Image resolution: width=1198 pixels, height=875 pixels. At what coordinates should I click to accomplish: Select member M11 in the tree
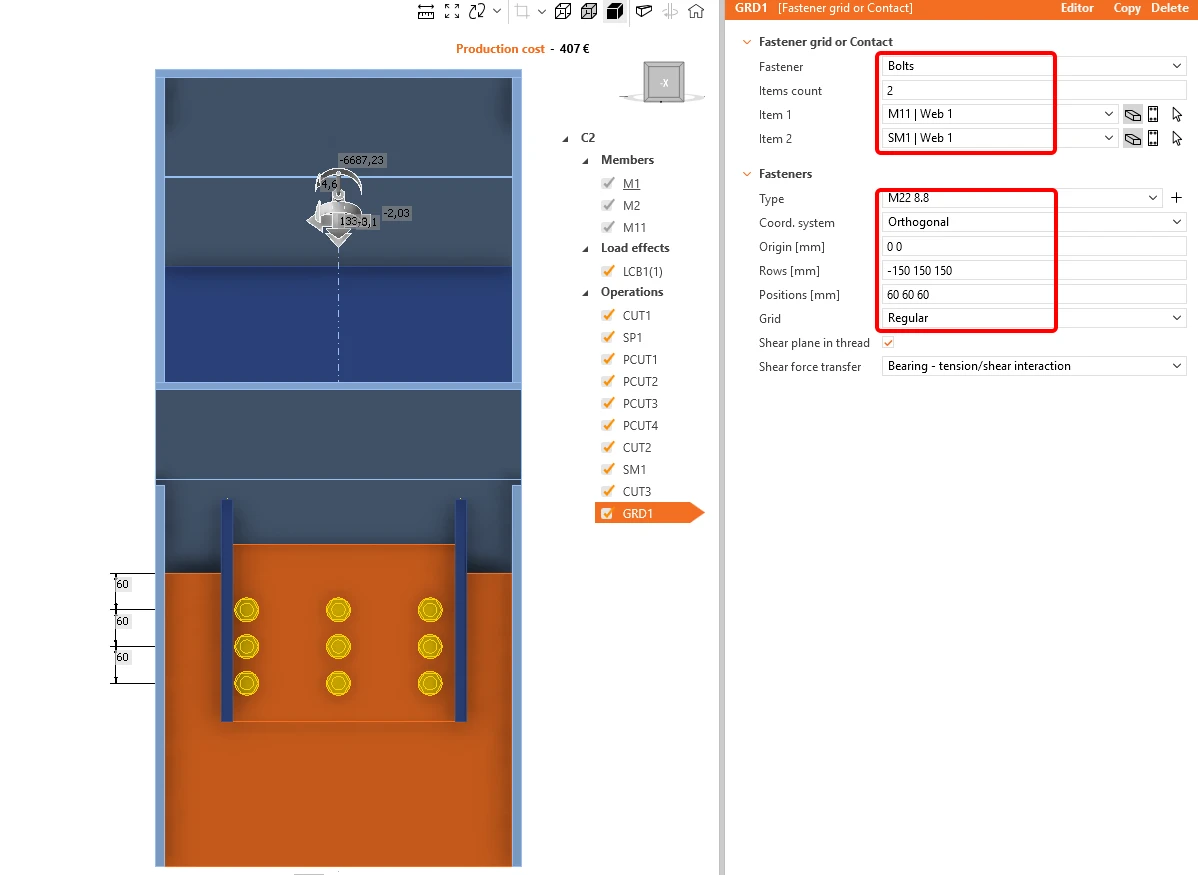(634, 227)
